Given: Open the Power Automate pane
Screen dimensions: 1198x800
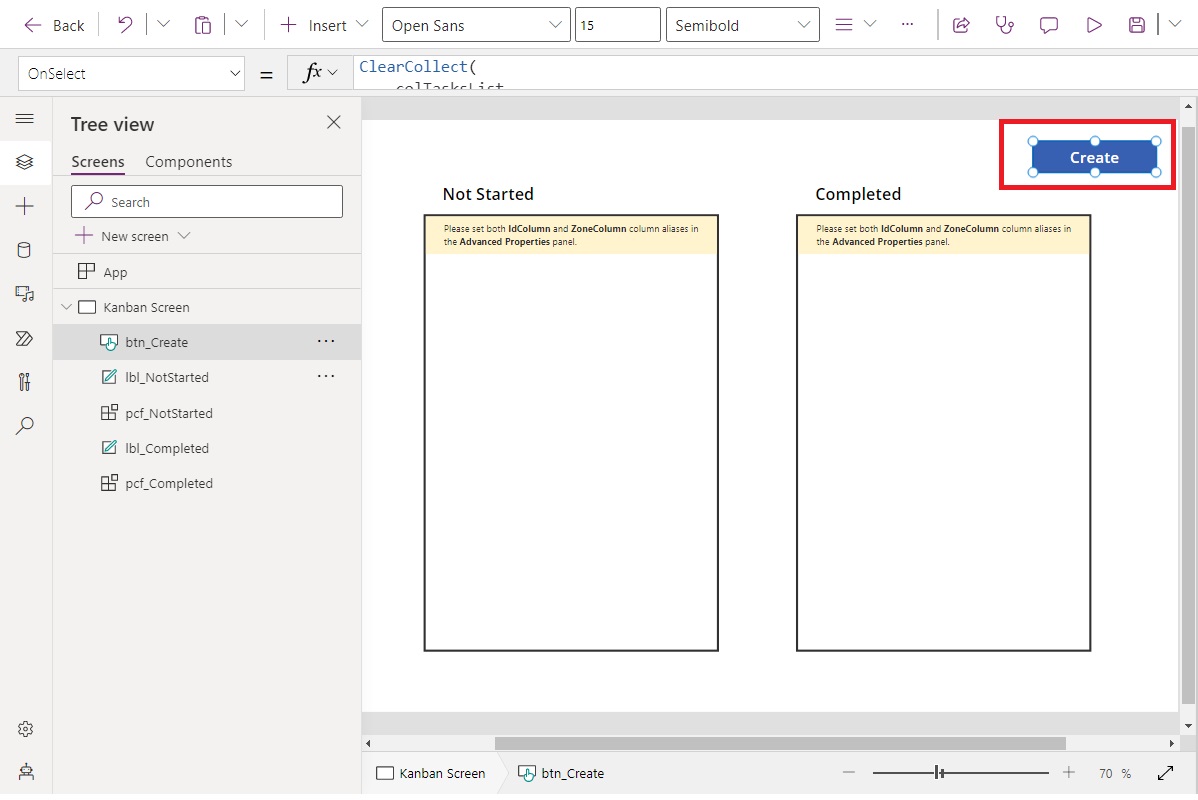Looking at the screenshot, I should tap(25, 338).
